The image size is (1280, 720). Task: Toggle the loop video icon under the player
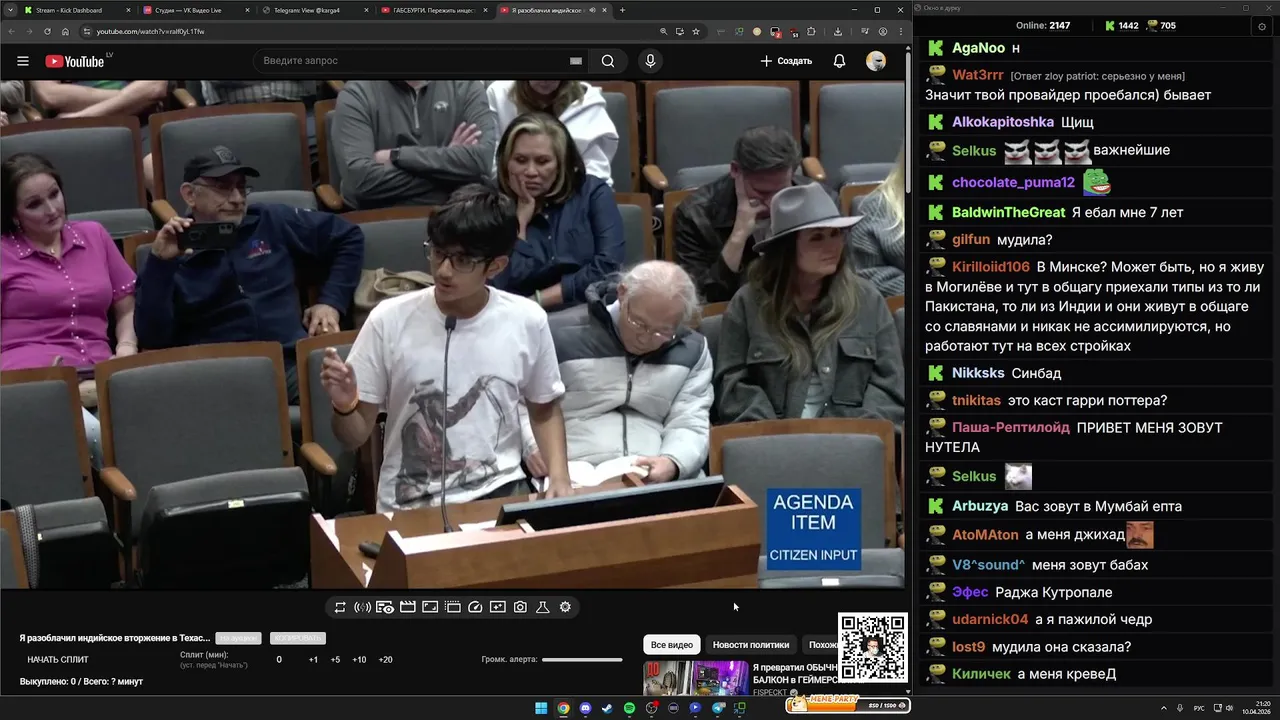pos(340,607)
